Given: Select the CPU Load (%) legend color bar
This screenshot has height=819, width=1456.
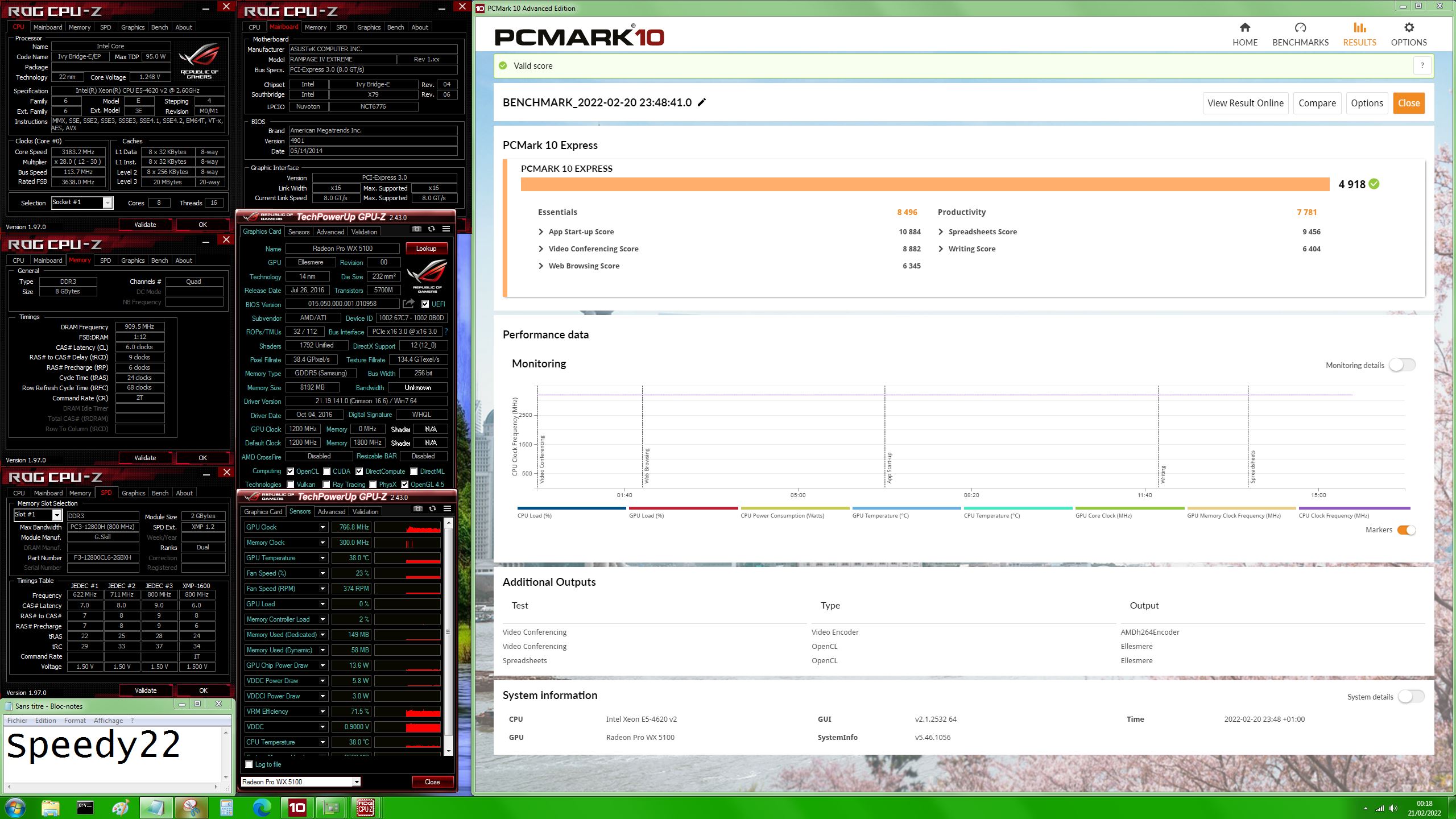Looking at the screenshot, I should click(572, 508).
